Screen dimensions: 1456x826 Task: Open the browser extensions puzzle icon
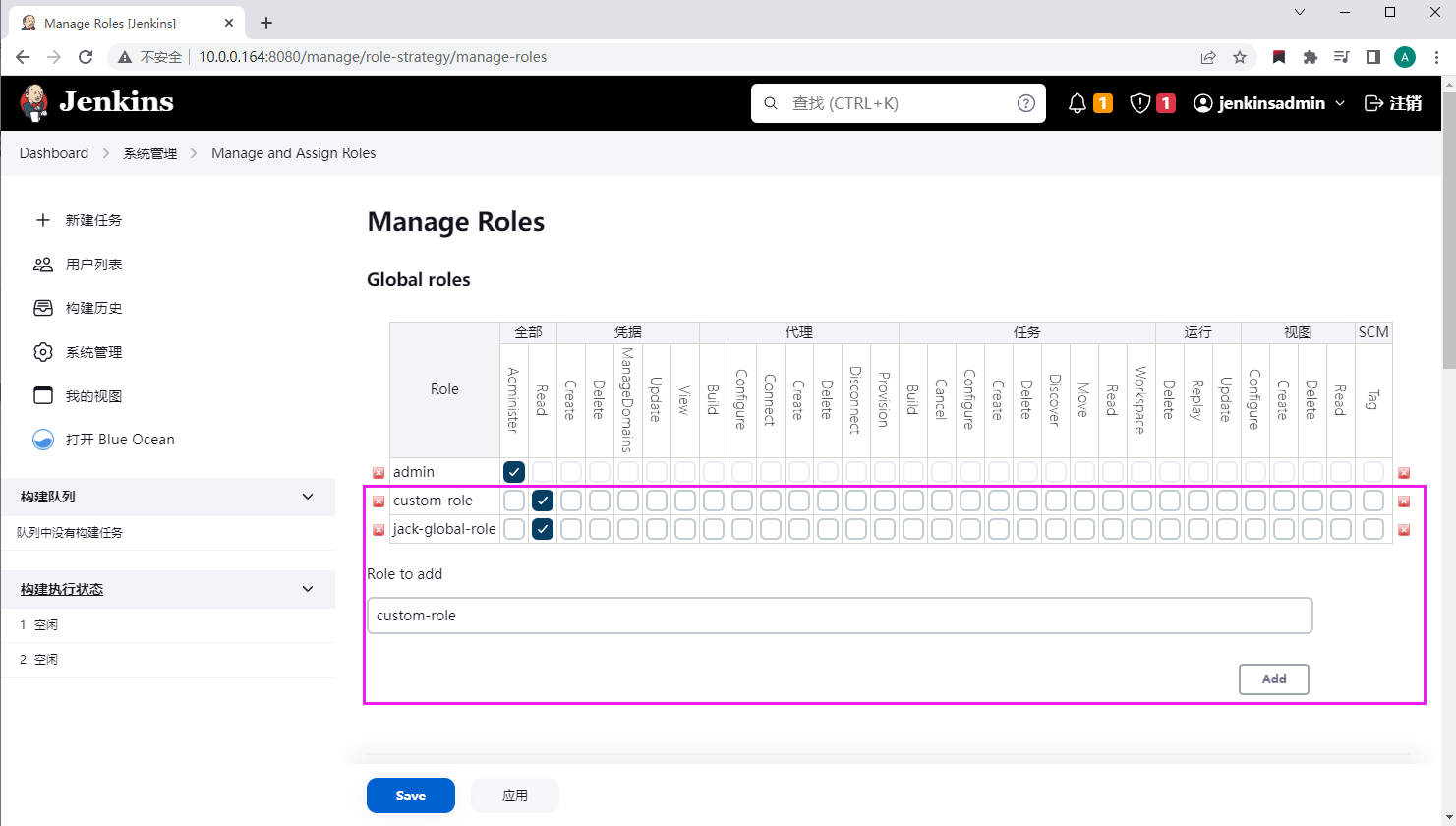point(1310,57)
